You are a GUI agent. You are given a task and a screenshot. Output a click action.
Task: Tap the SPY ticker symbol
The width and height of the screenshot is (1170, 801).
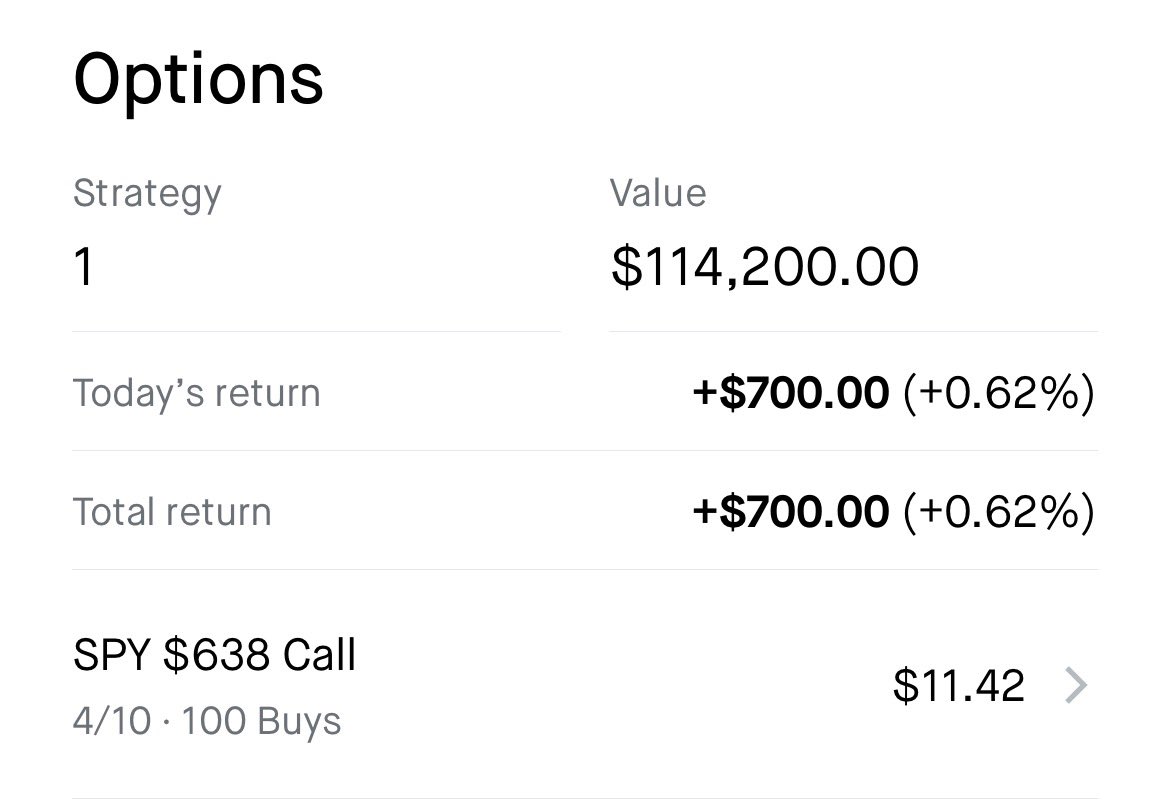click(x=109, y=655)
